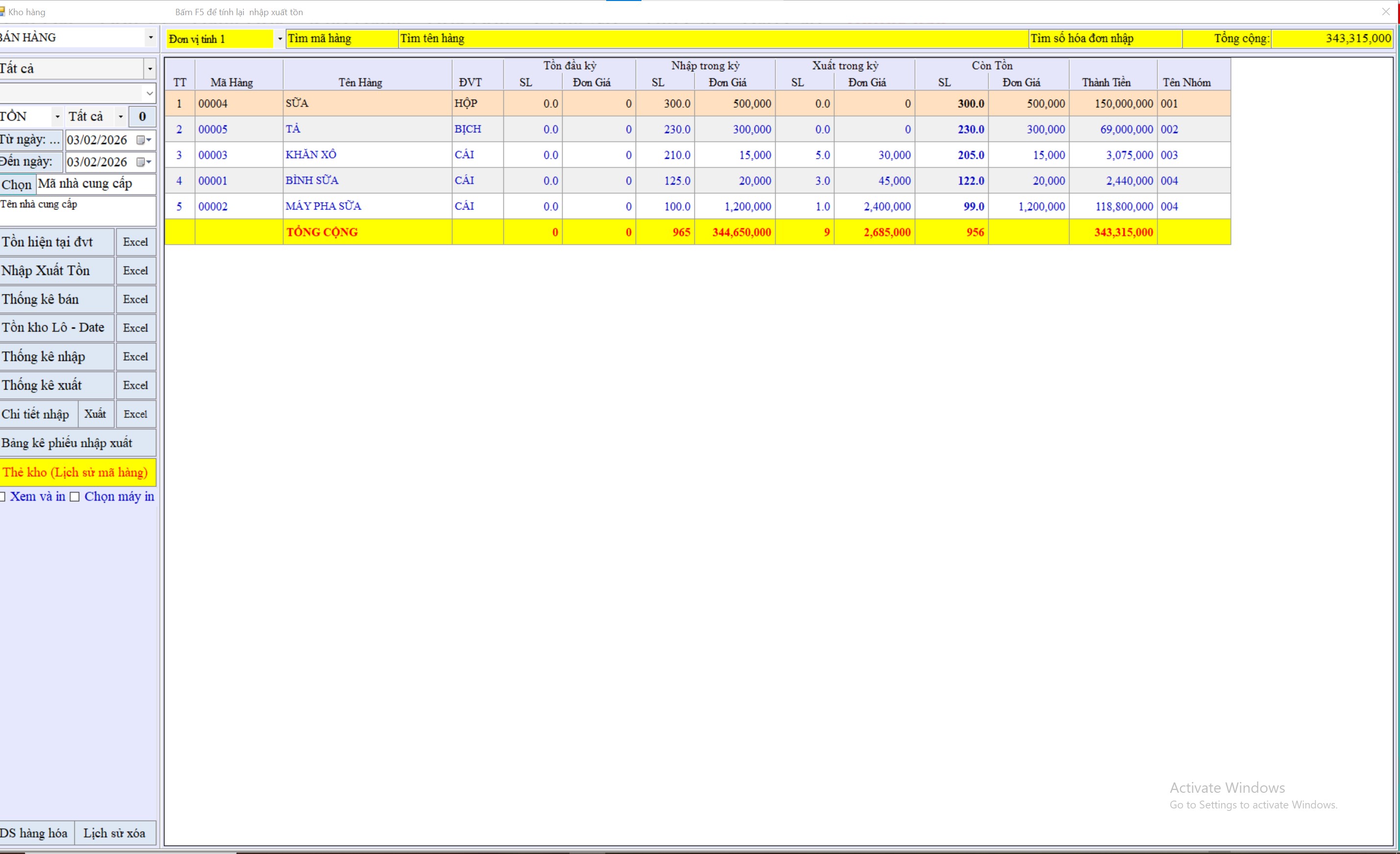Viewport: 1400px width, 854px height.
Task: Export Thống kê bán to Excel
Action: pyautogui.click(x=135, y=300)
